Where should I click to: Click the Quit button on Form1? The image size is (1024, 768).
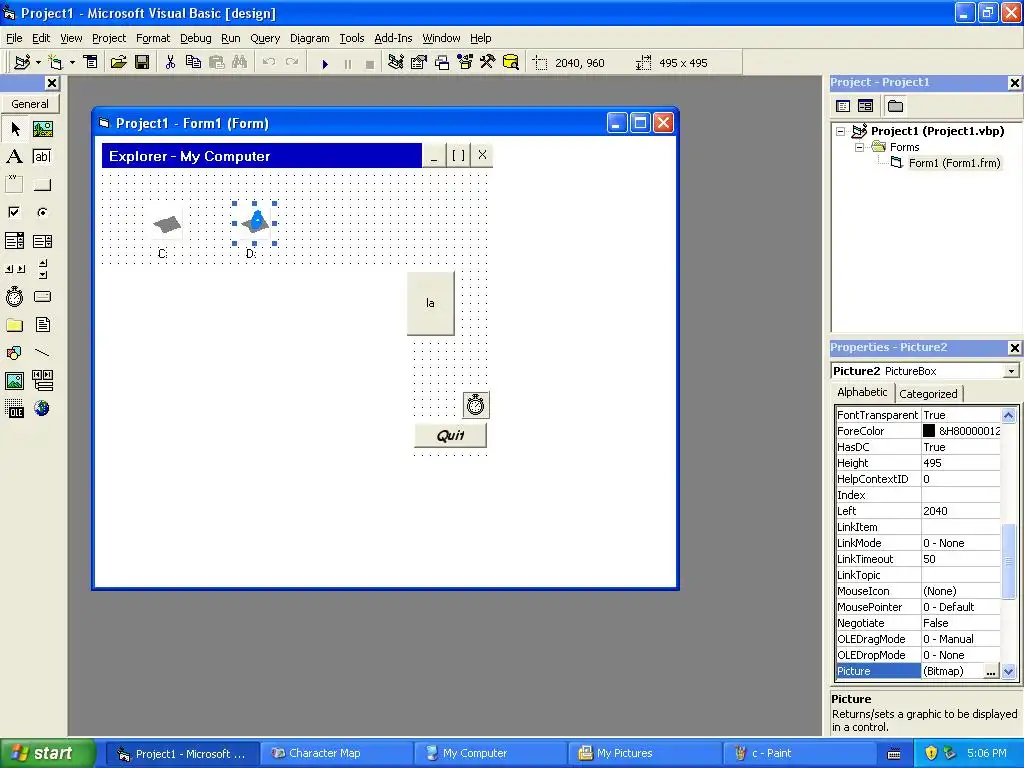pyautogui.click(x=451, y=436)
